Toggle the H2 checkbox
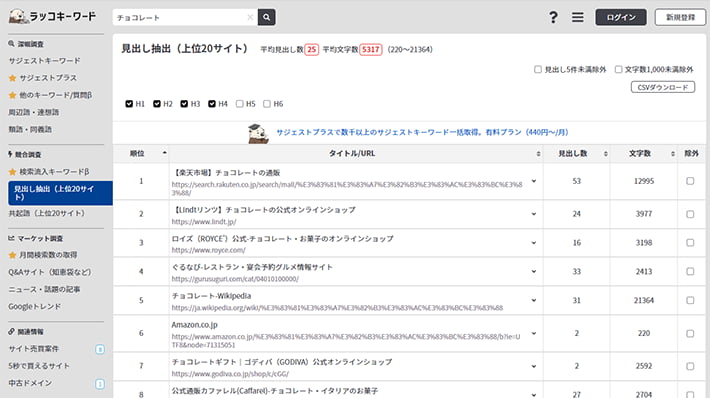 pos(157,104)
